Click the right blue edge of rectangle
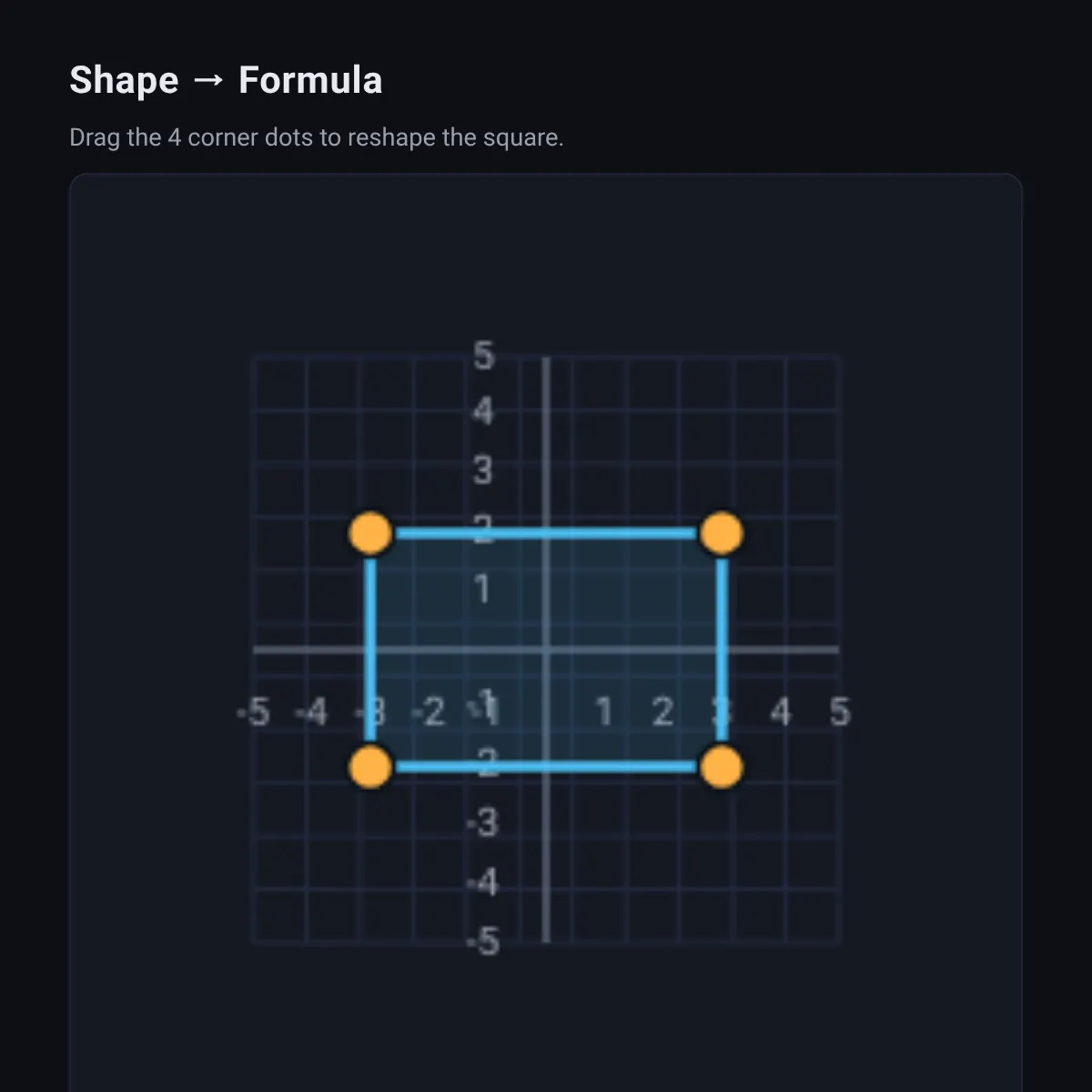 tap(722, 650)
